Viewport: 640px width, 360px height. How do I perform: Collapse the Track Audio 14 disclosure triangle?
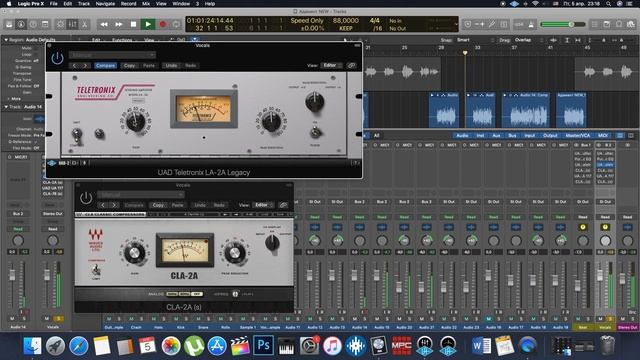click(6, 107)
